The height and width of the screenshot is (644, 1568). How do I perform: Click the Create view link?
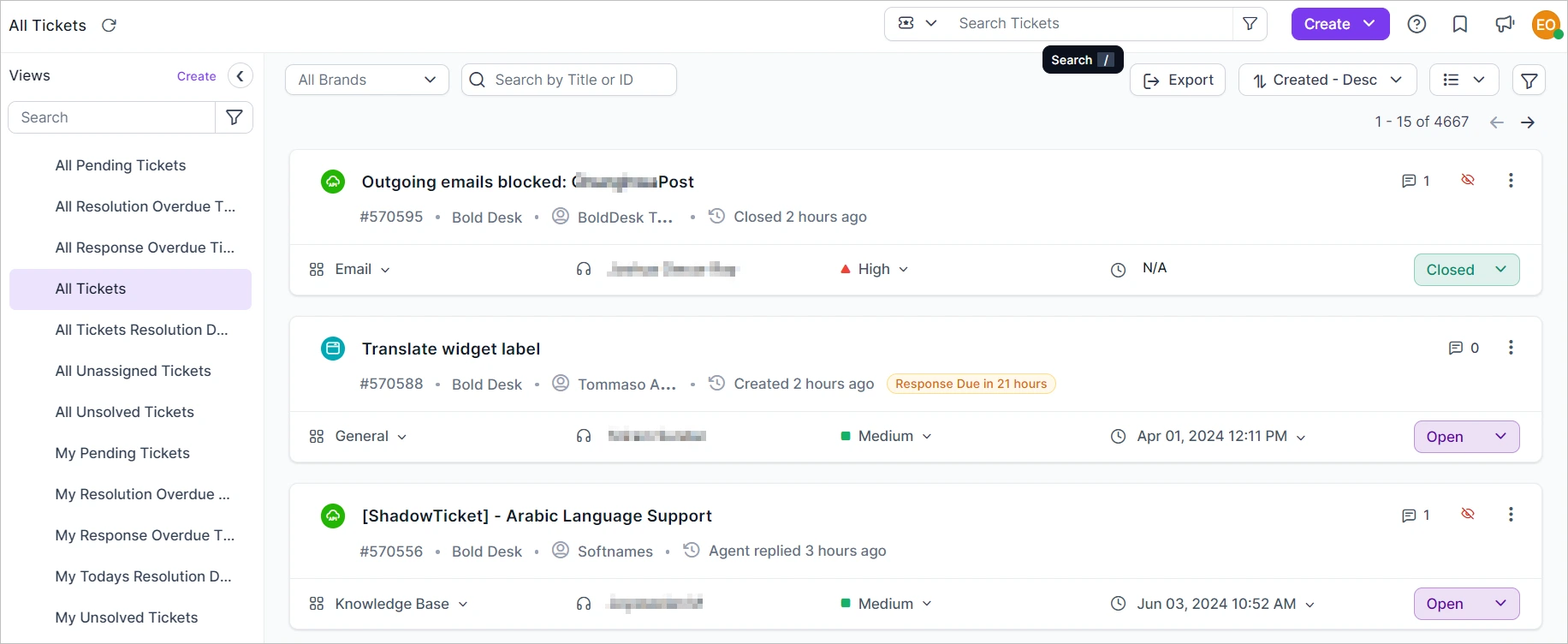tap(196, 76)
